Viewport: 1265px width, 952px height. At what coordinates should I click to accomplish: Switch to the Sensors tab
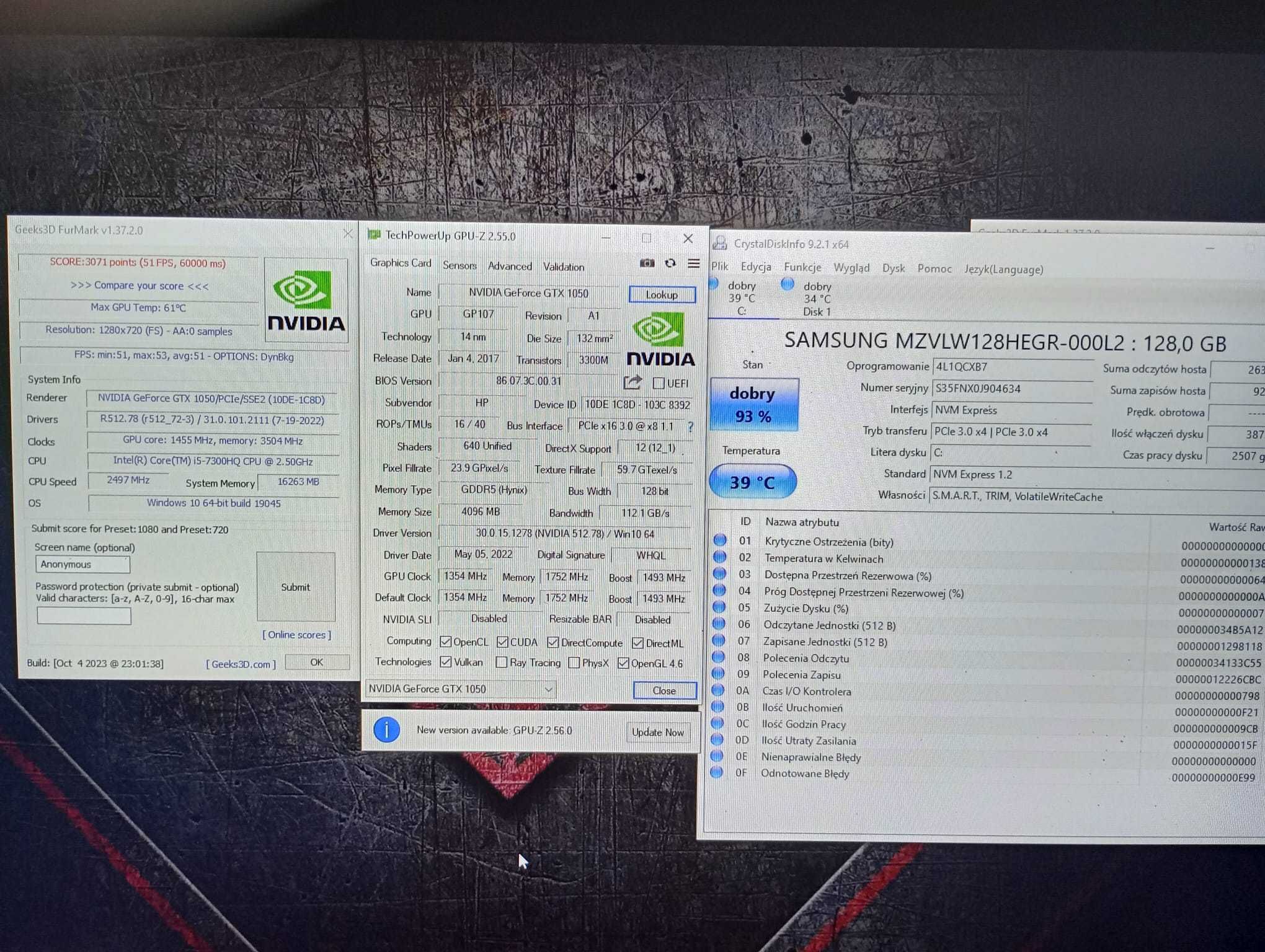coord(459,265)
